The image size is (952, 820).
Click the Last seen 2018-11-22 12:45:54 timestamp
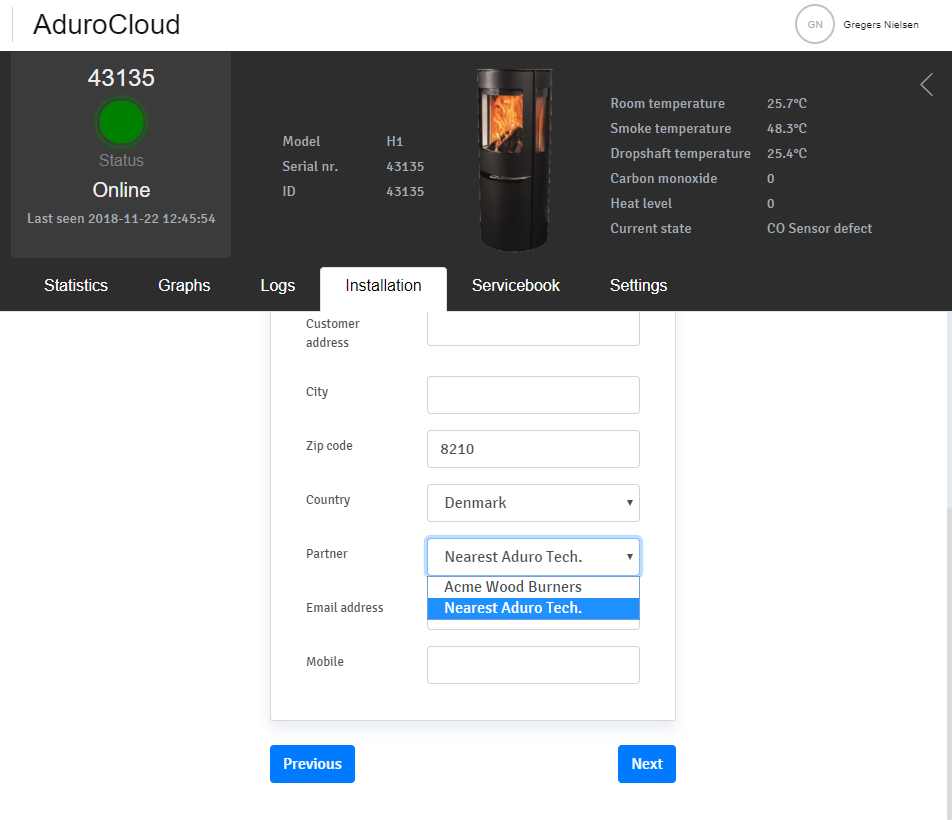click(121, 219)
